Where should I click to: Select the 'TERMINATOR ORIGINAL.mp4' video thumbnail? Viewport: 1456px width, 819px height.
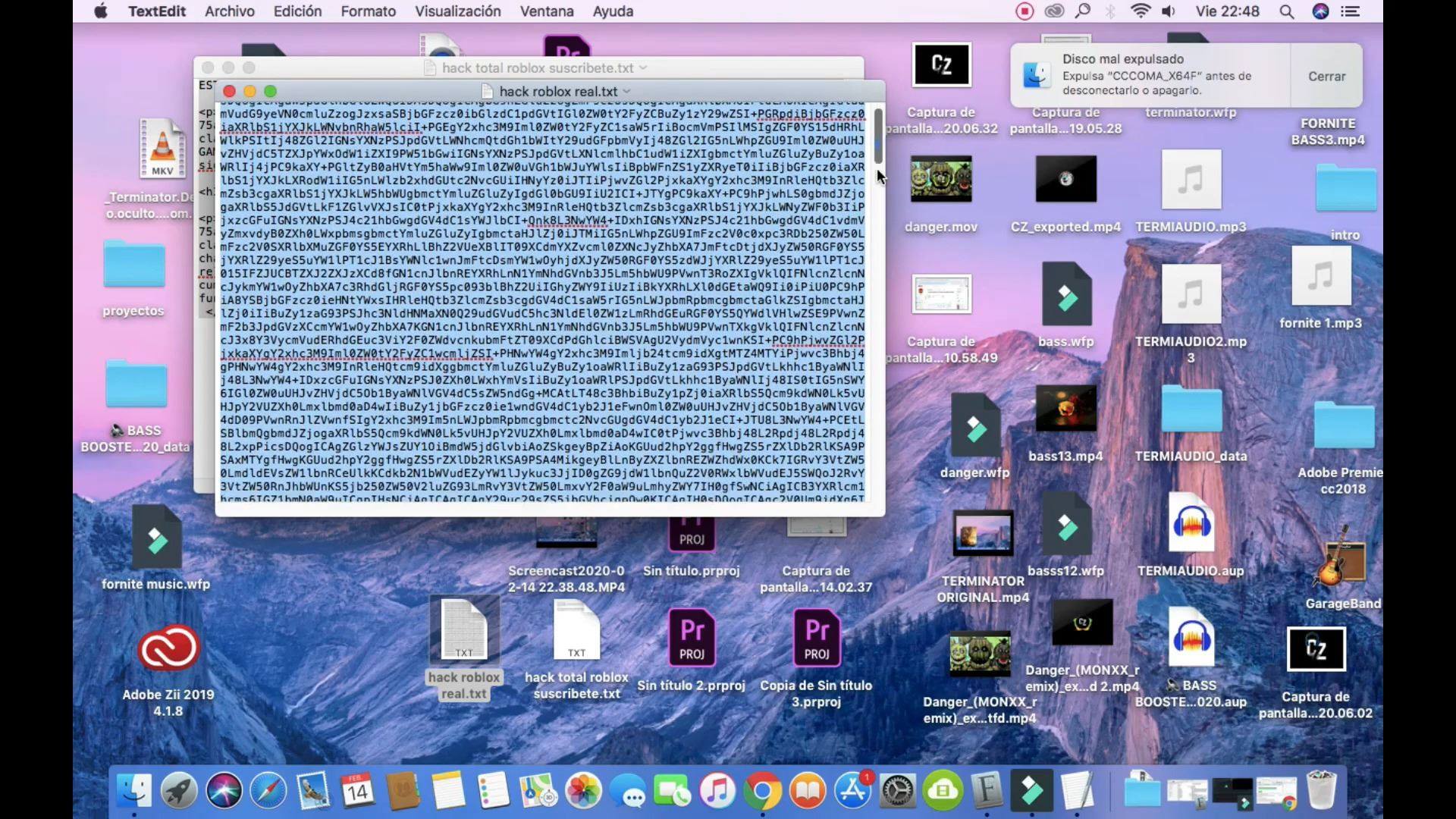[x=983, y=534]
